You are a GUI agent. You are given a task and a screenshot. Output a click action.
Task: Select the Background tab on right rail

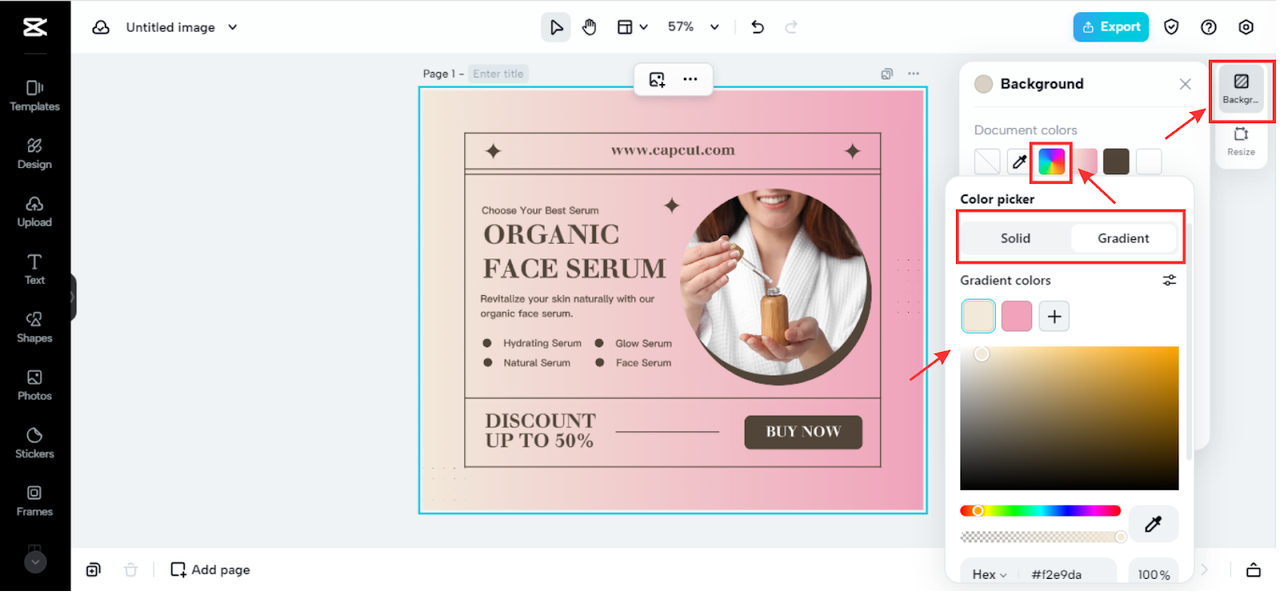coord(1241,88)
